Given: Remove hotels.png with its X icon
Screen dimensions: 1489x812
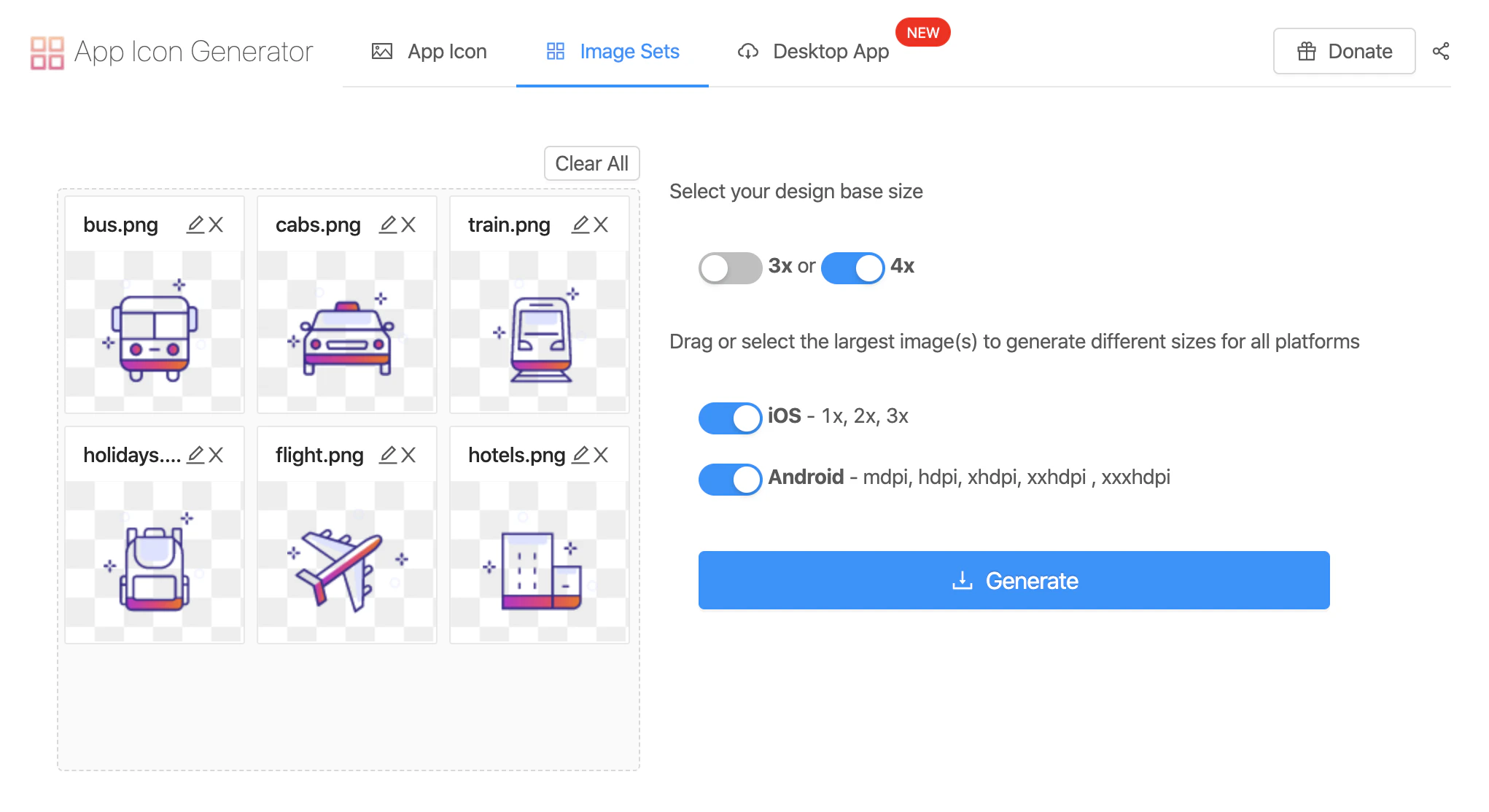Looking at the screenshot, I should click(601, 455).
